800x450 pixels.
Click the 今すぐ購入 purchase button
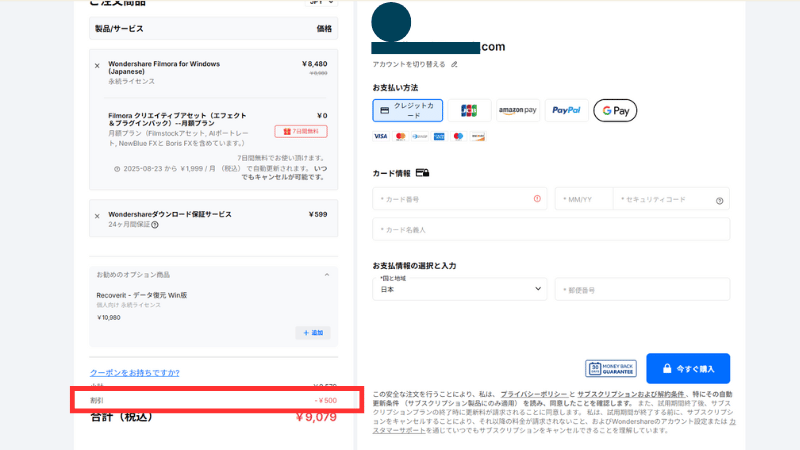click(x=688, y=368)
